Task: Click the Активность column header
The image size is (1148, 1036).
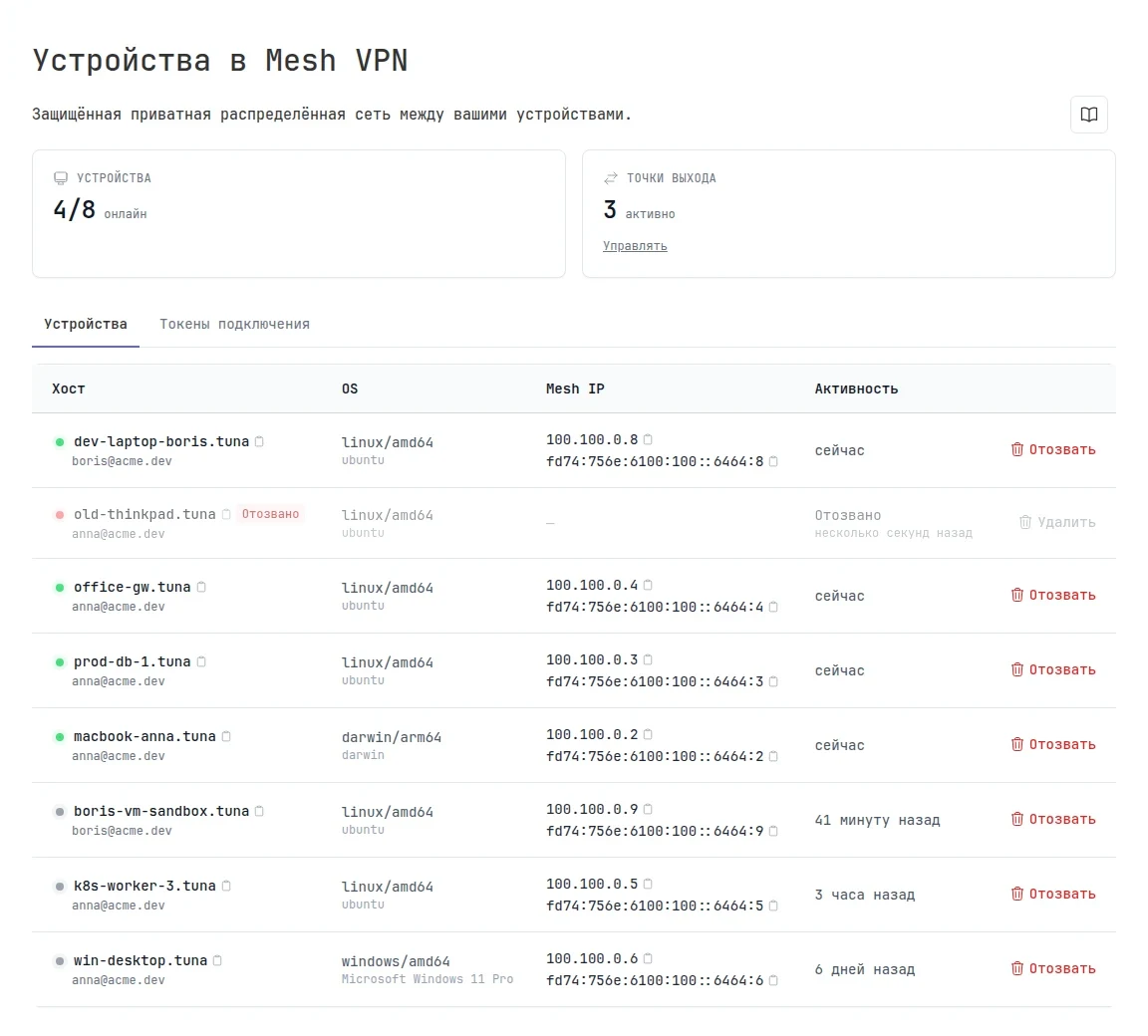Action: tap(856, 388)
